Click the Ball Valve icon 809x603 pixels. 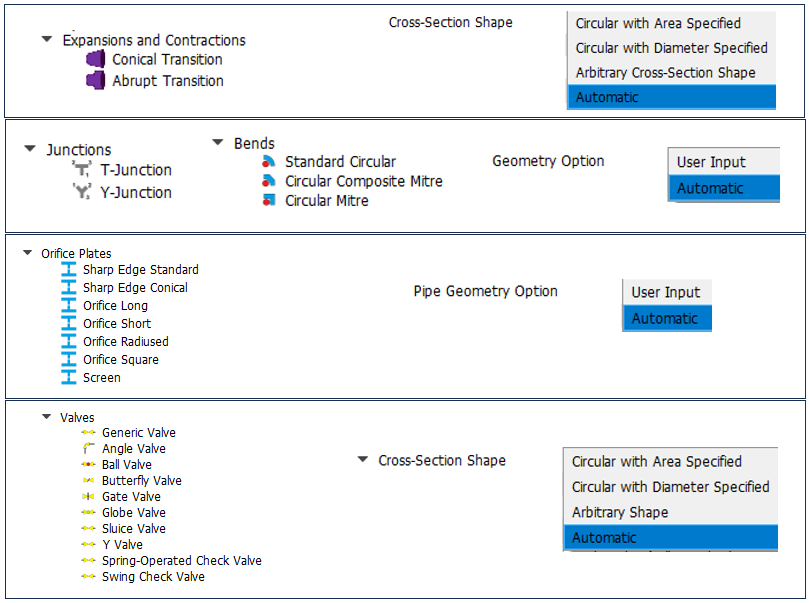pos(88,465)
